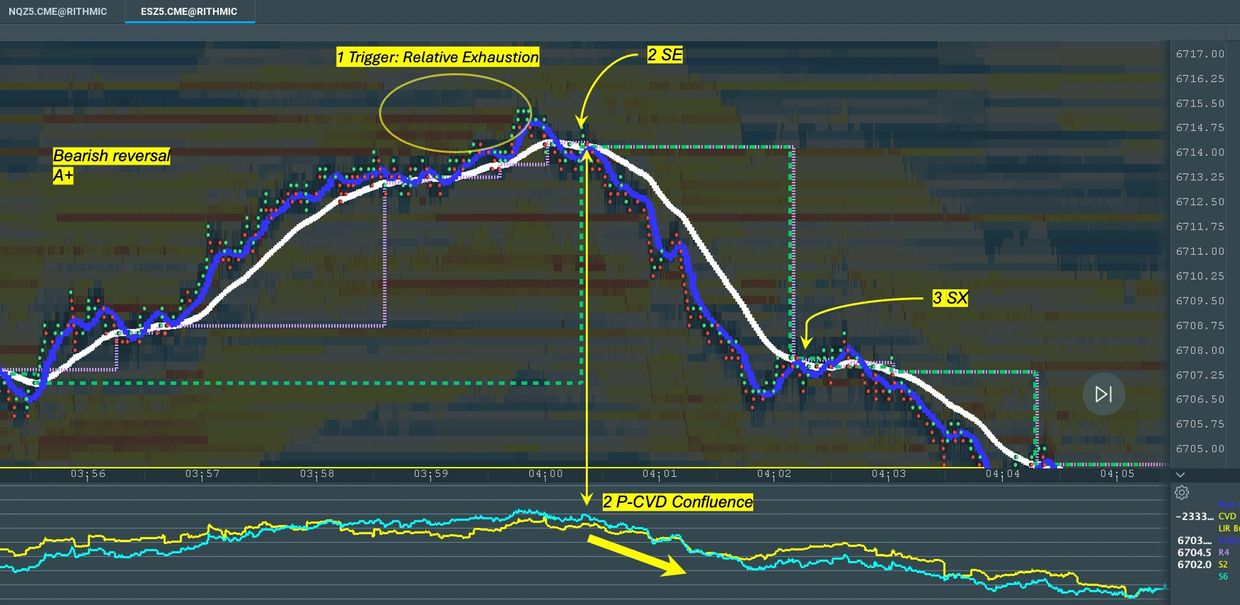Select the R4 legend entry
This screenshot has height=605, width=1240.
(x=1223, y=551)
